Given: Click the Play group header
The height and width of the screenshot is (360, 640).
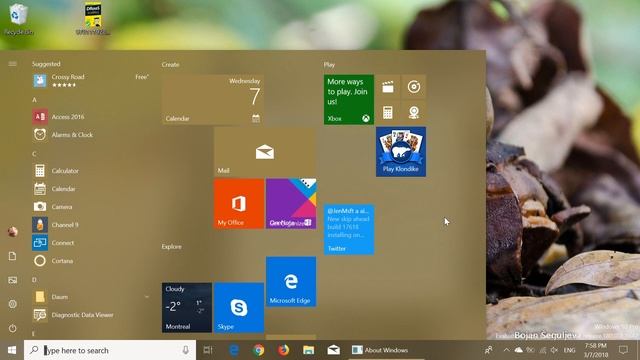Looking at the screenshot, I should pyautogui.click(x=329, y=64).
